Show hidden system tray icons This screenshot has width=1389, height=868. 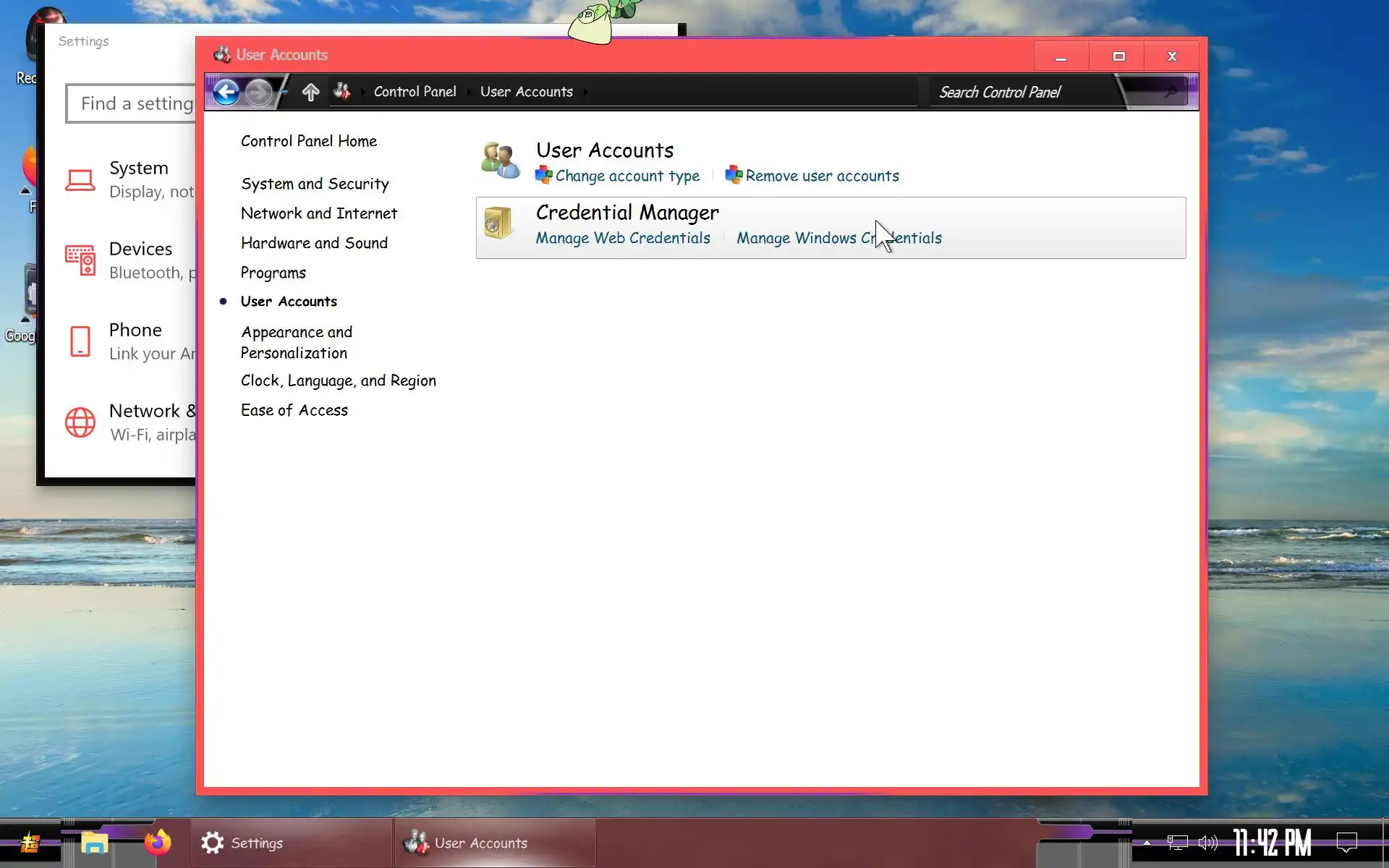(1147, 843)
